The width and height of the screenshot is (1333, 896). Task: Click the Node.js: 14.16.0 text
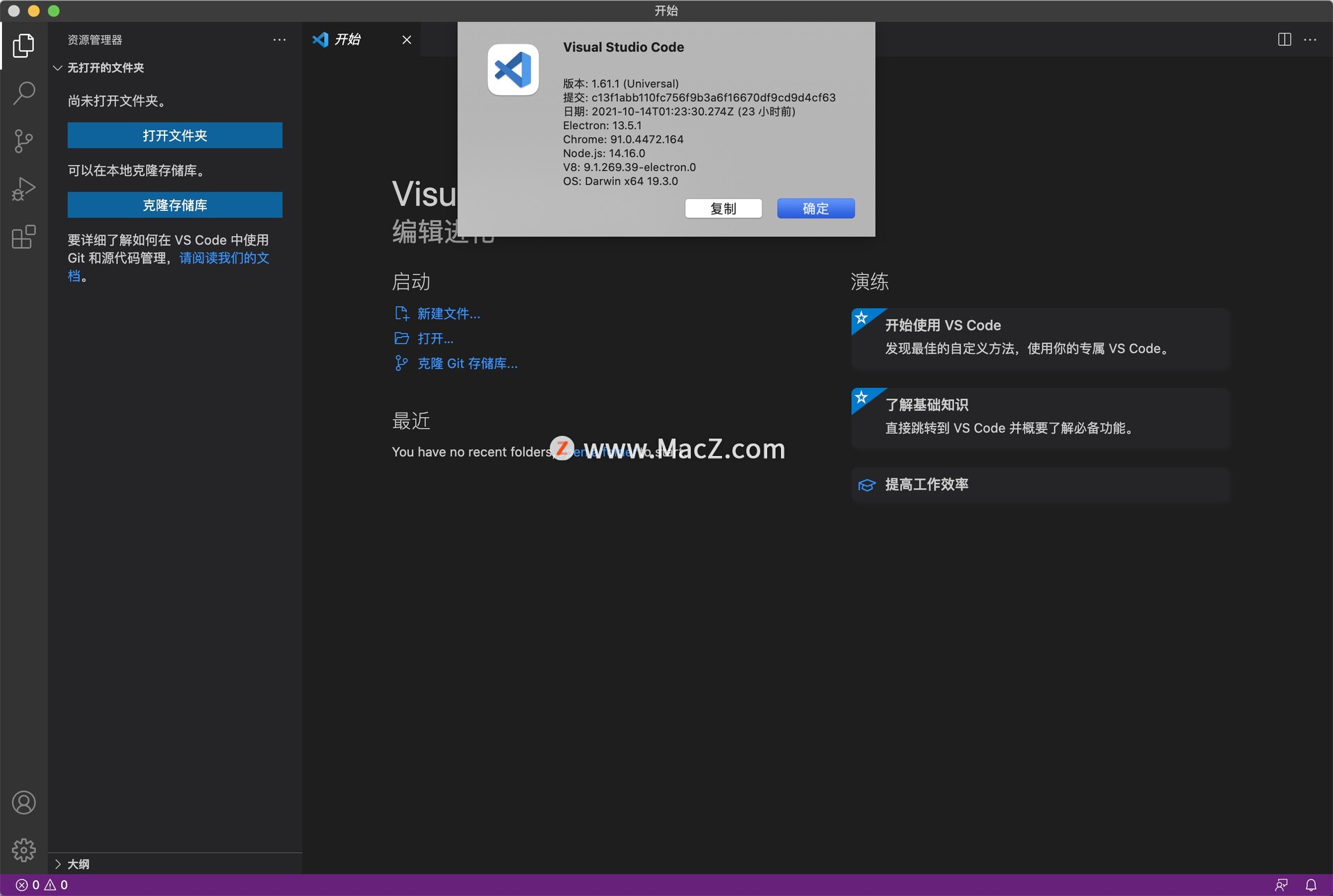pos(604,153)
